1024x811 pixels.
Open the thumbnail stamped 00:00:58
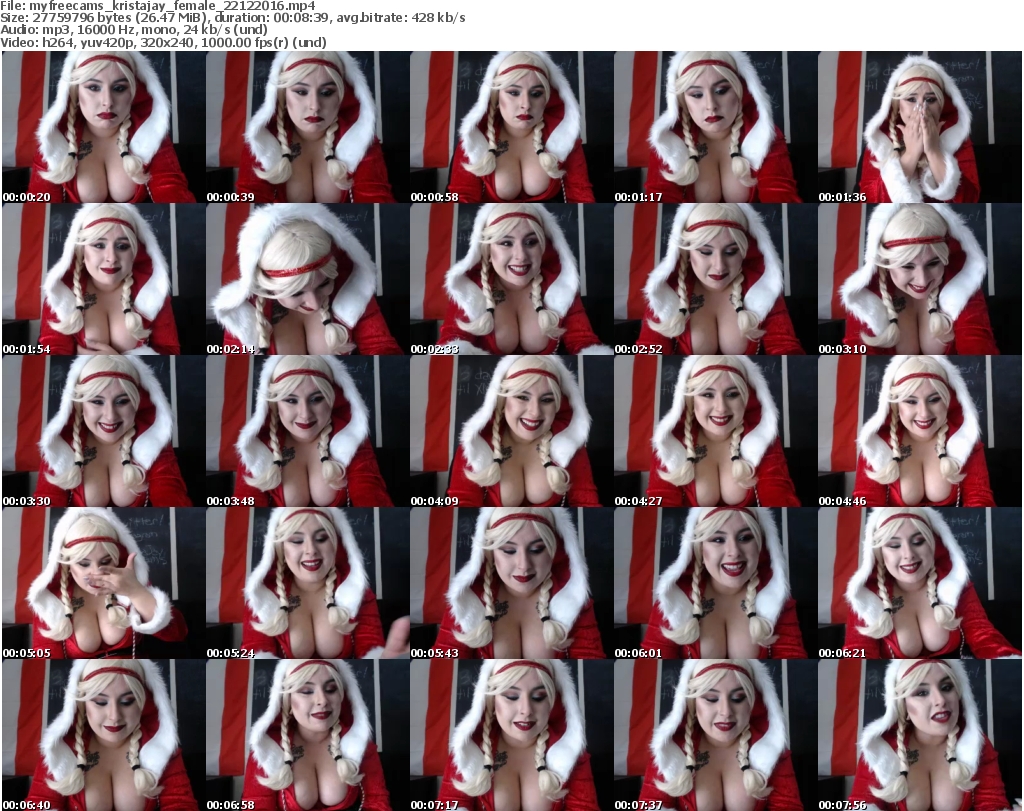click(x=511, y=127)
